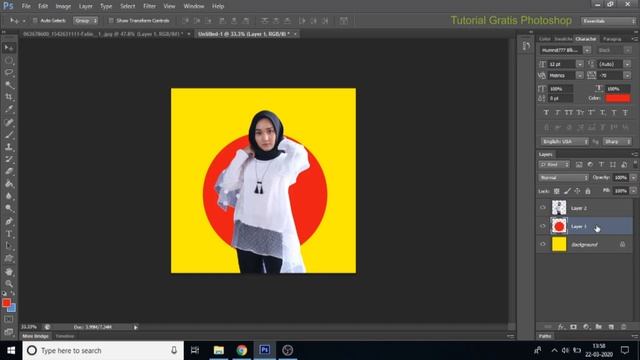Lock transparent pixels icon in Layers

556,191
